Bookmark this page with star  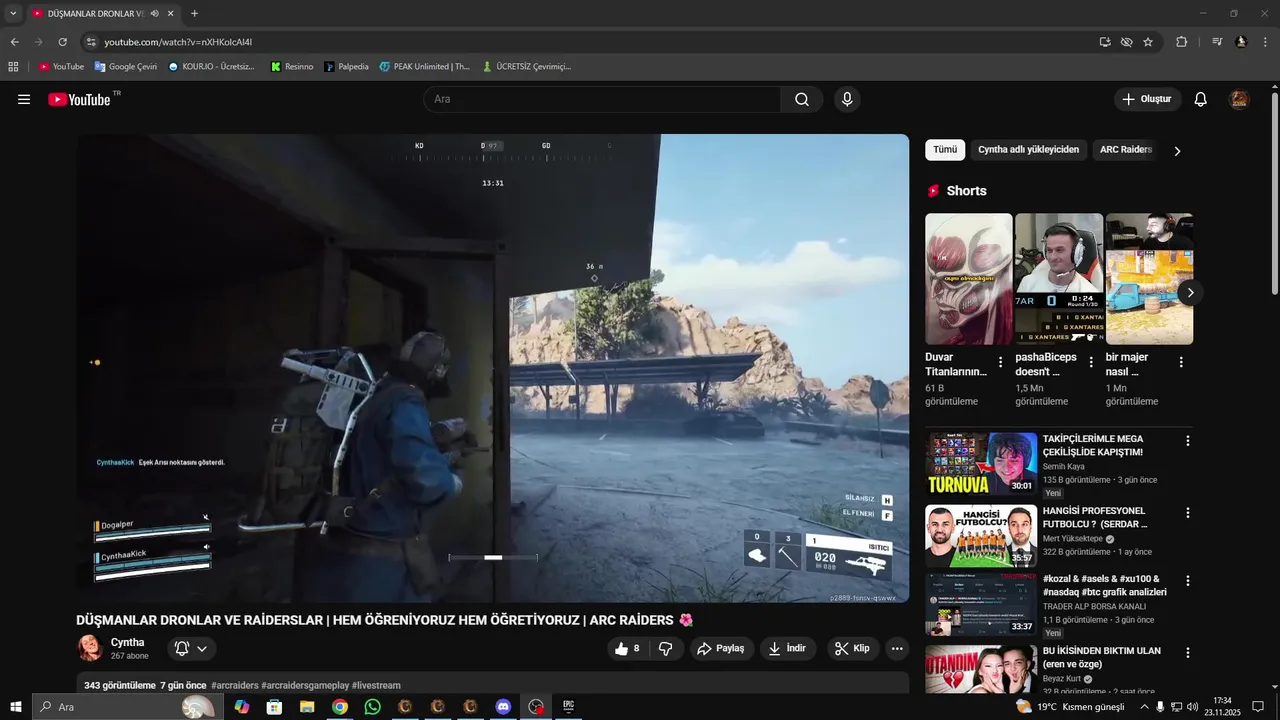click(x=1148, y=42)
